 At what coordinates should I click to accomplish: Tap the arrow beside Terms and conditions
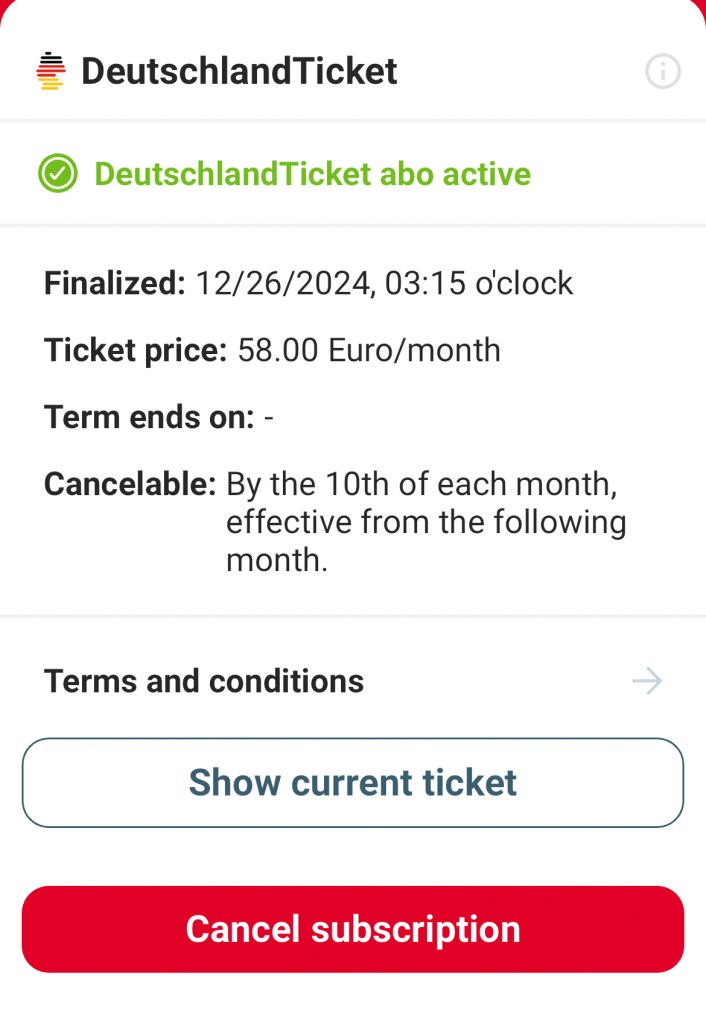point(647,682)
